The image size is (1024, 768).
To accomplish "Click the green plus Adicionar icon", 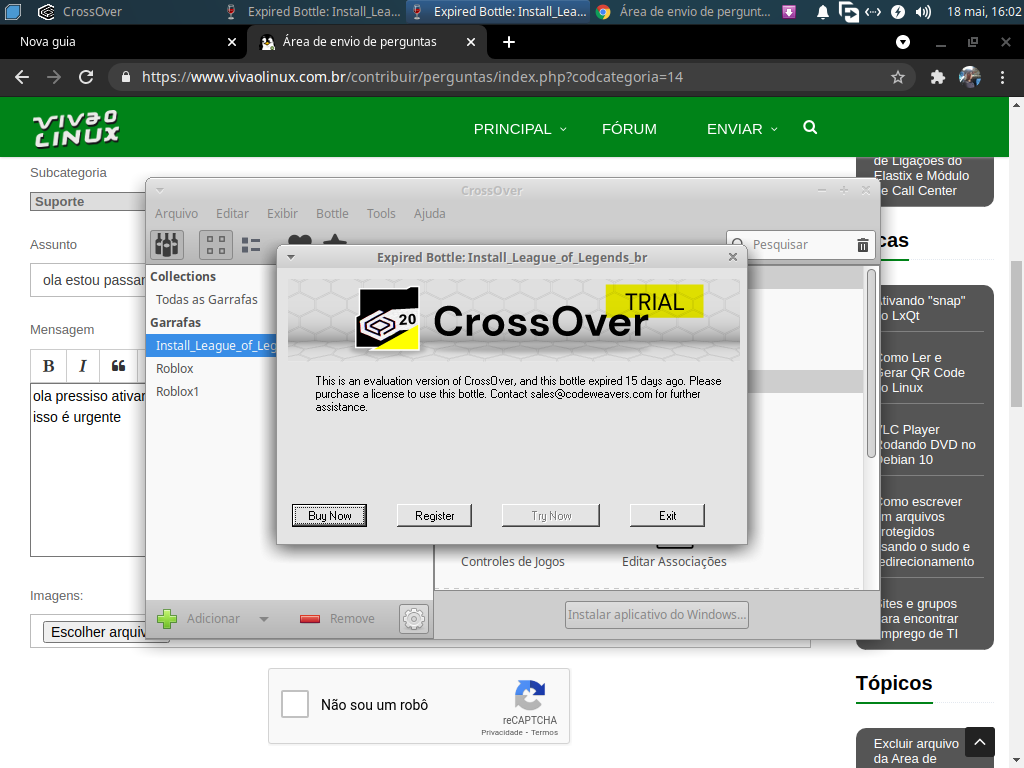I will [167, 618].
